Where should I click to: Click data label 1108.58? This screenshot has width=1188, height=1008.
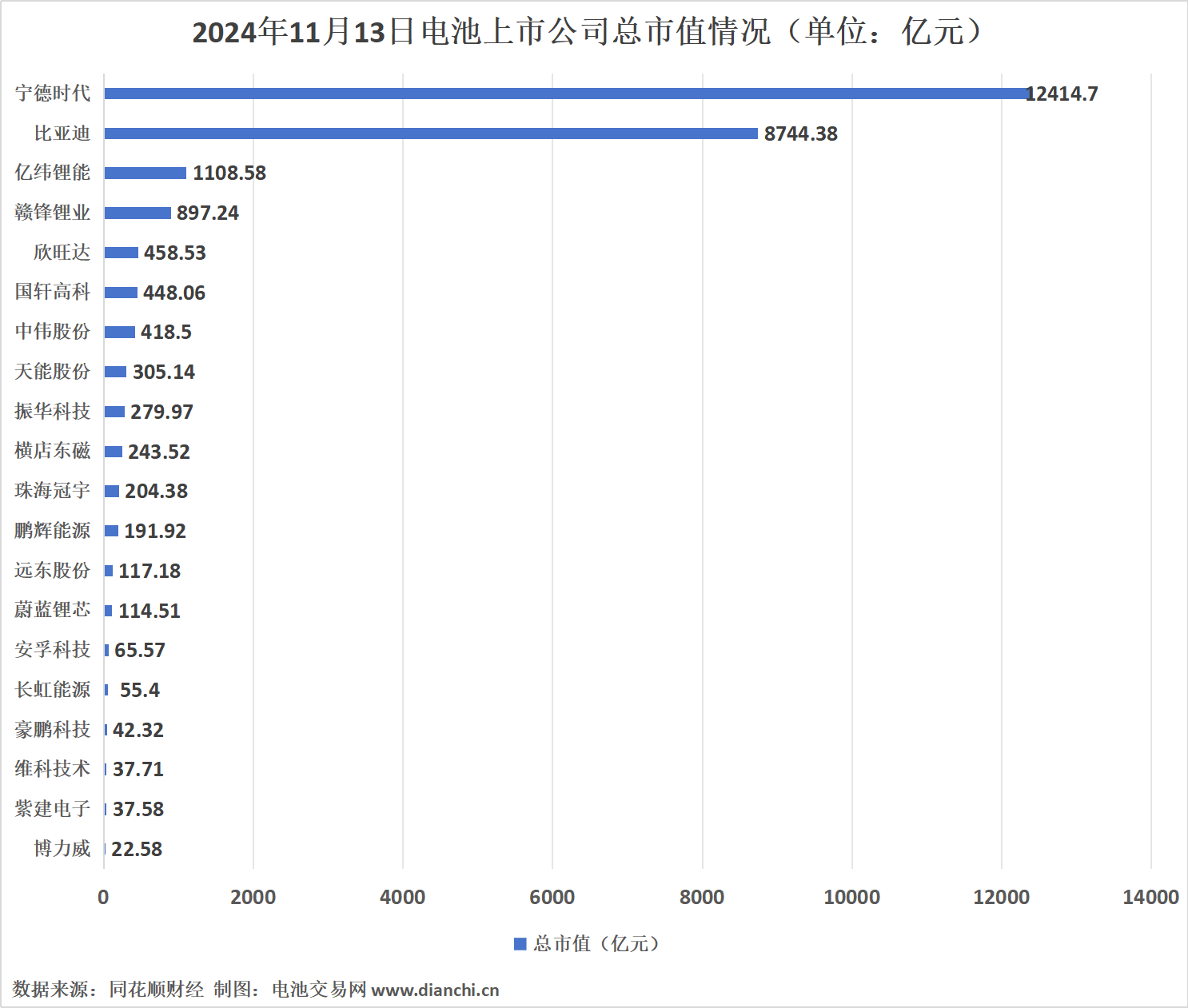click(229, 173)
